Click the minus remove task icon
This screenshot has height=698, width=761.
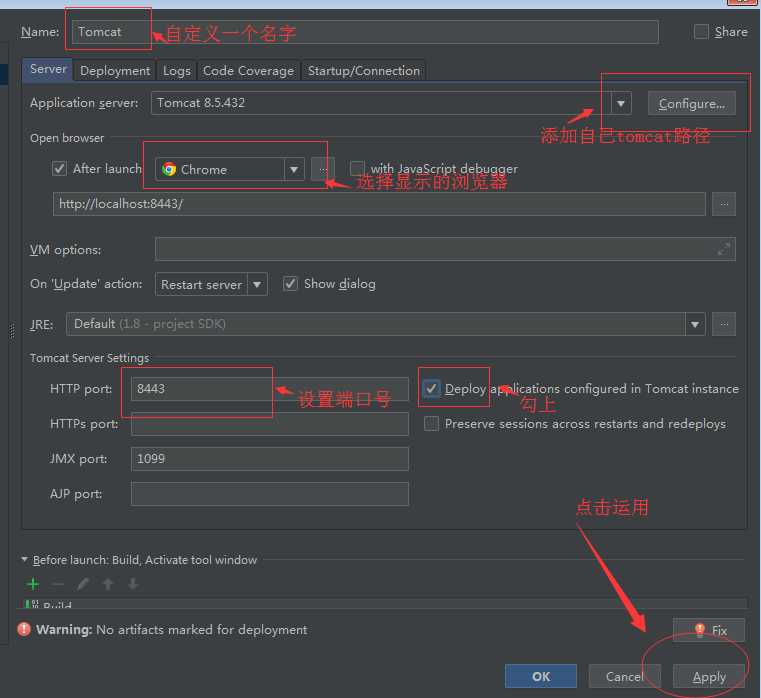point(58,584)
